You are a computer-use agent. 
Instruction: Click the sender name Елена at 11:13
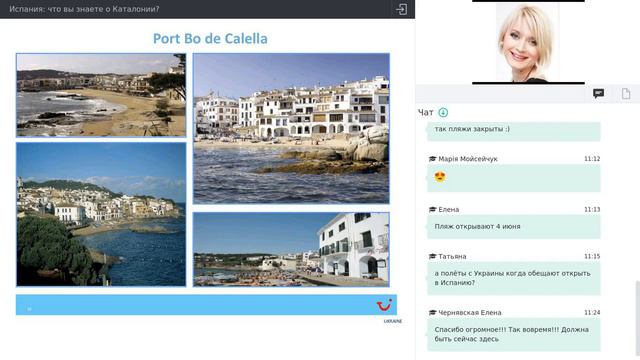tap(449, 209)
